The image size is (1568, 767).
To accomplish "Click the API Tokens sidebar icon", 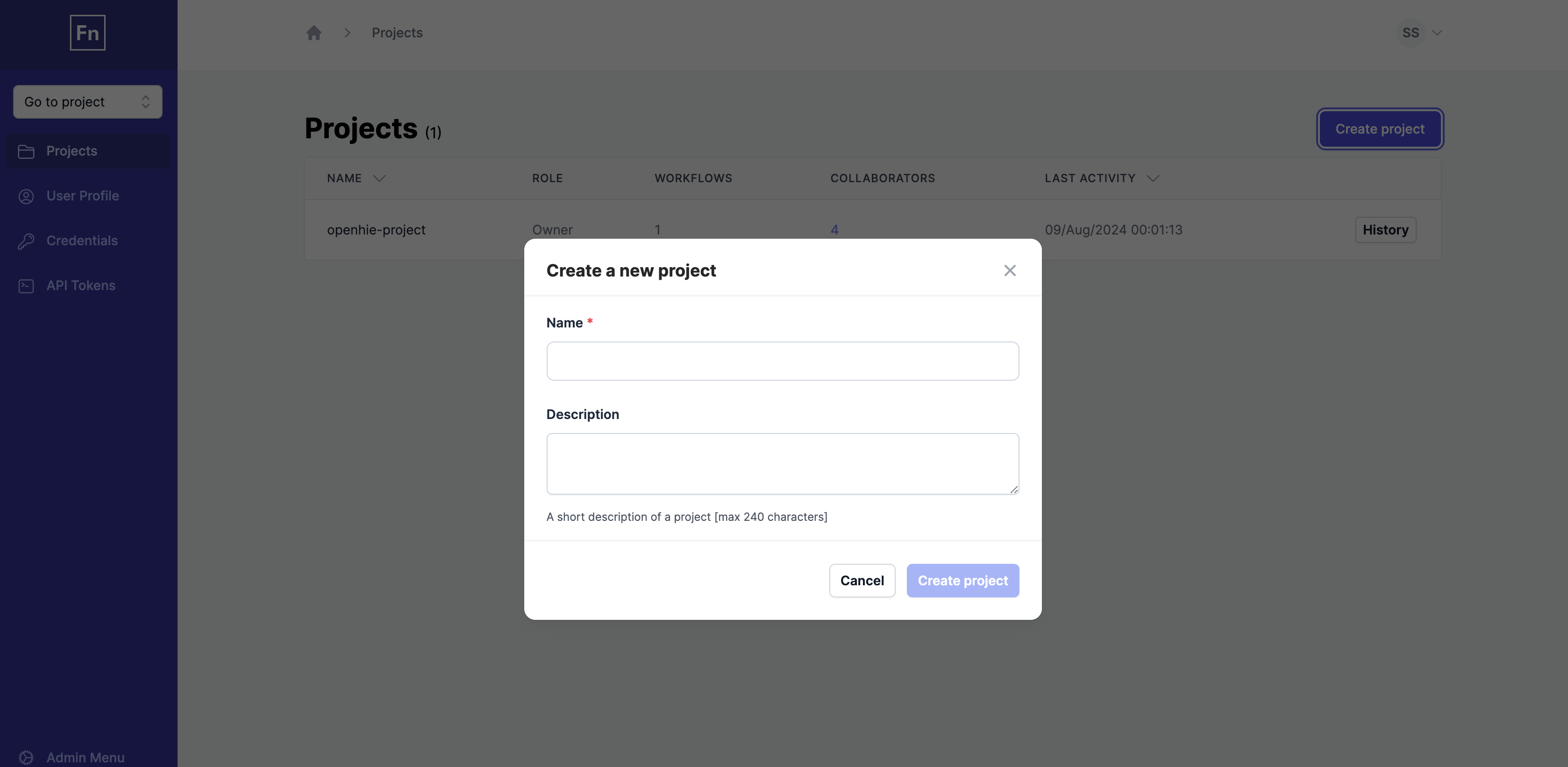I will point(26,285).
